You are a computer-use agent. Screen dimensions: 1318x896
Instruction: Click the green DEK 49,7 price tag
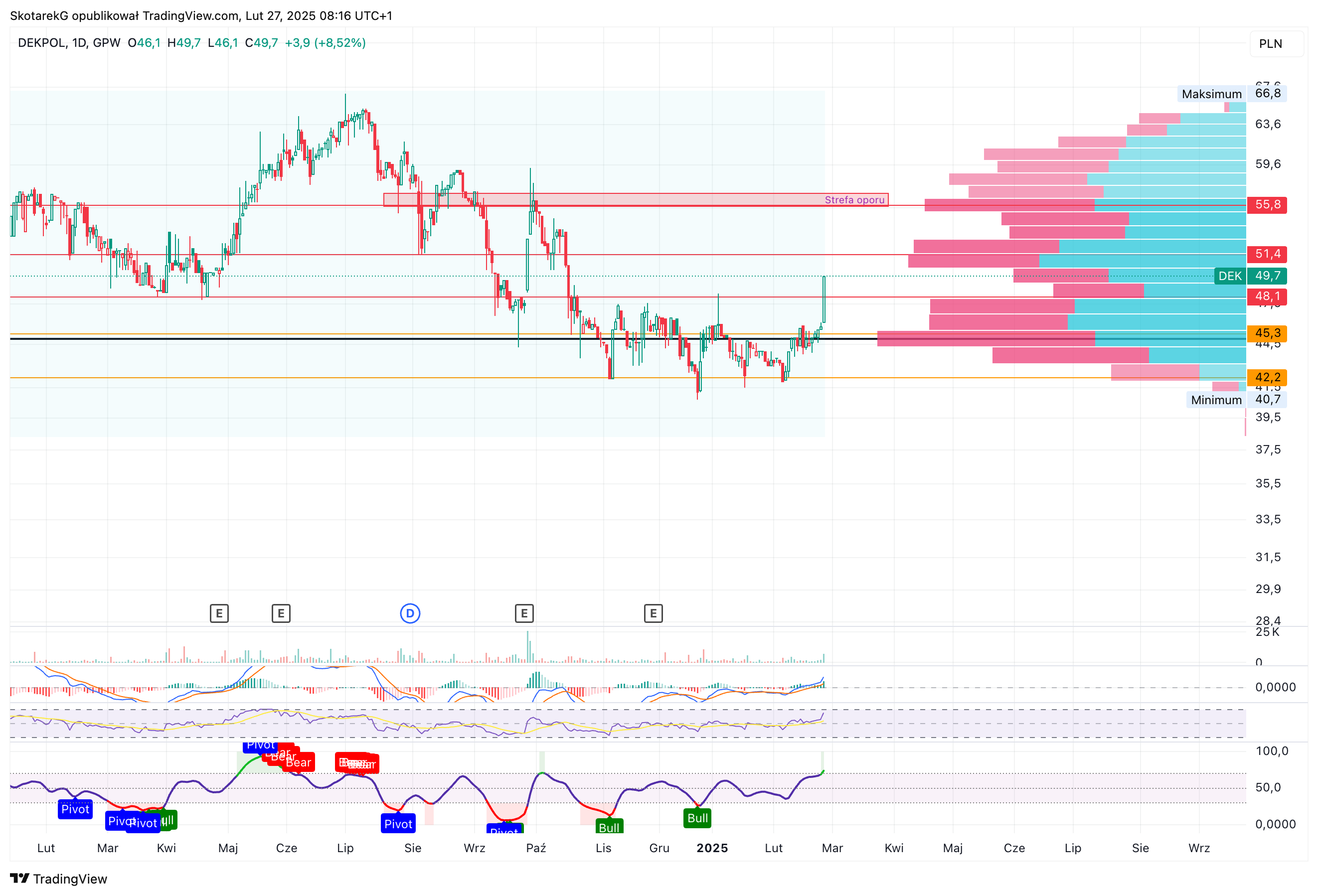pos(1251,276)
